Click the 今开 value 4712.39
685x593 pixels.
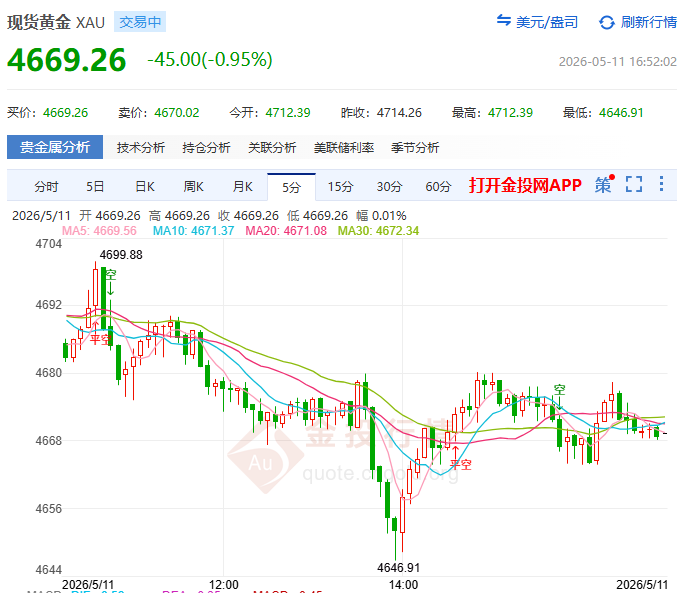coord(288,113)
